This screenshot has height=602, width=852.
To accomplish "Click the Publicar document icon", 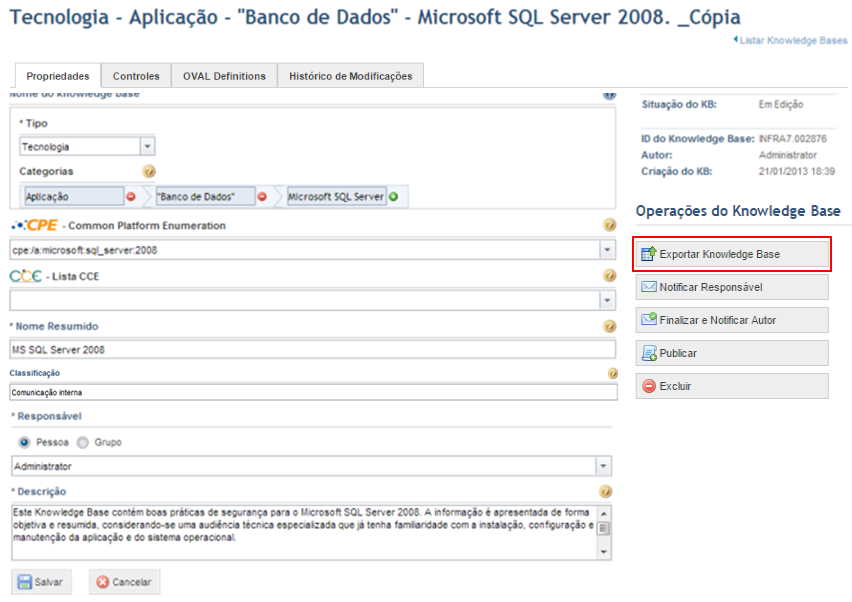I will coord(649,353).
